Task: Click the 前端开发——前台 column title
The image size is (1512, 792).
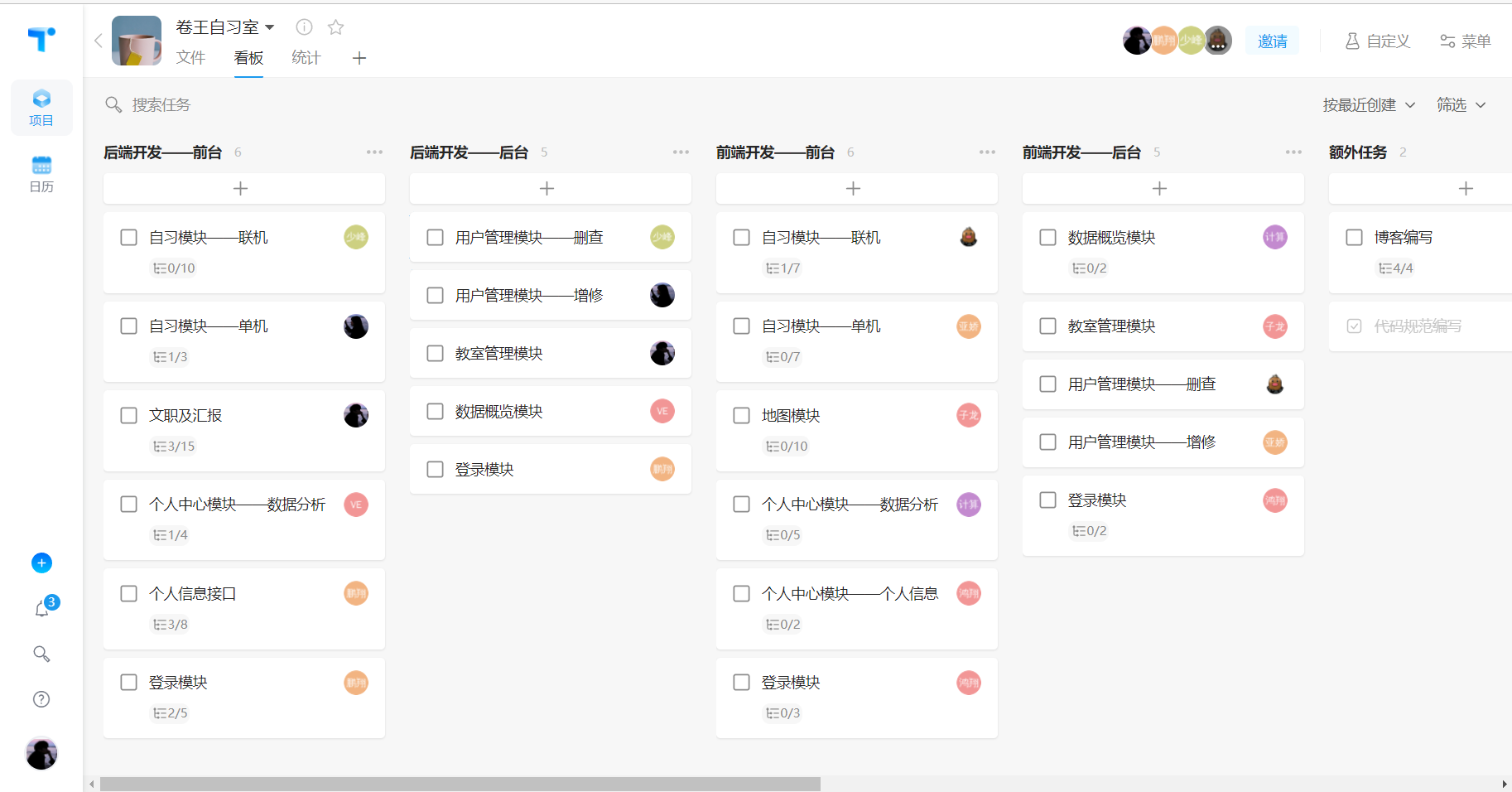Action: coord(775,152)
